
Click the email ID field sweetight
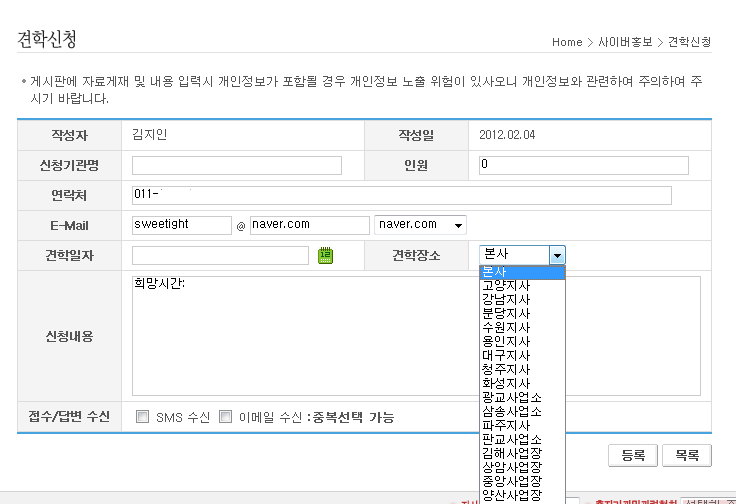pyautogui.click(x=182, y=225)
